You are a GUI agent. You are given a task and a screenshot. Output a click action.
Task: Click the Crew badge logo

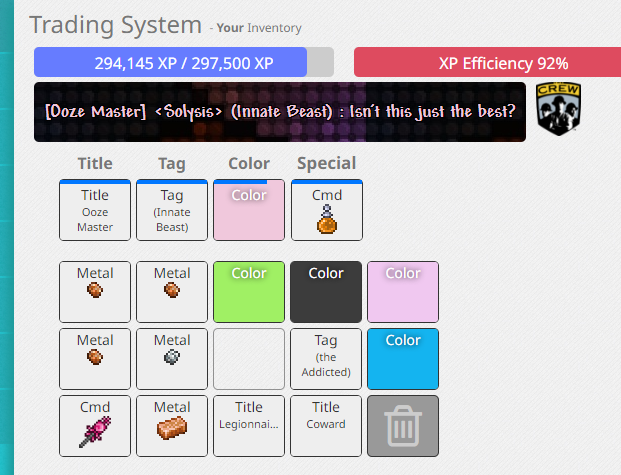(558, 109)
